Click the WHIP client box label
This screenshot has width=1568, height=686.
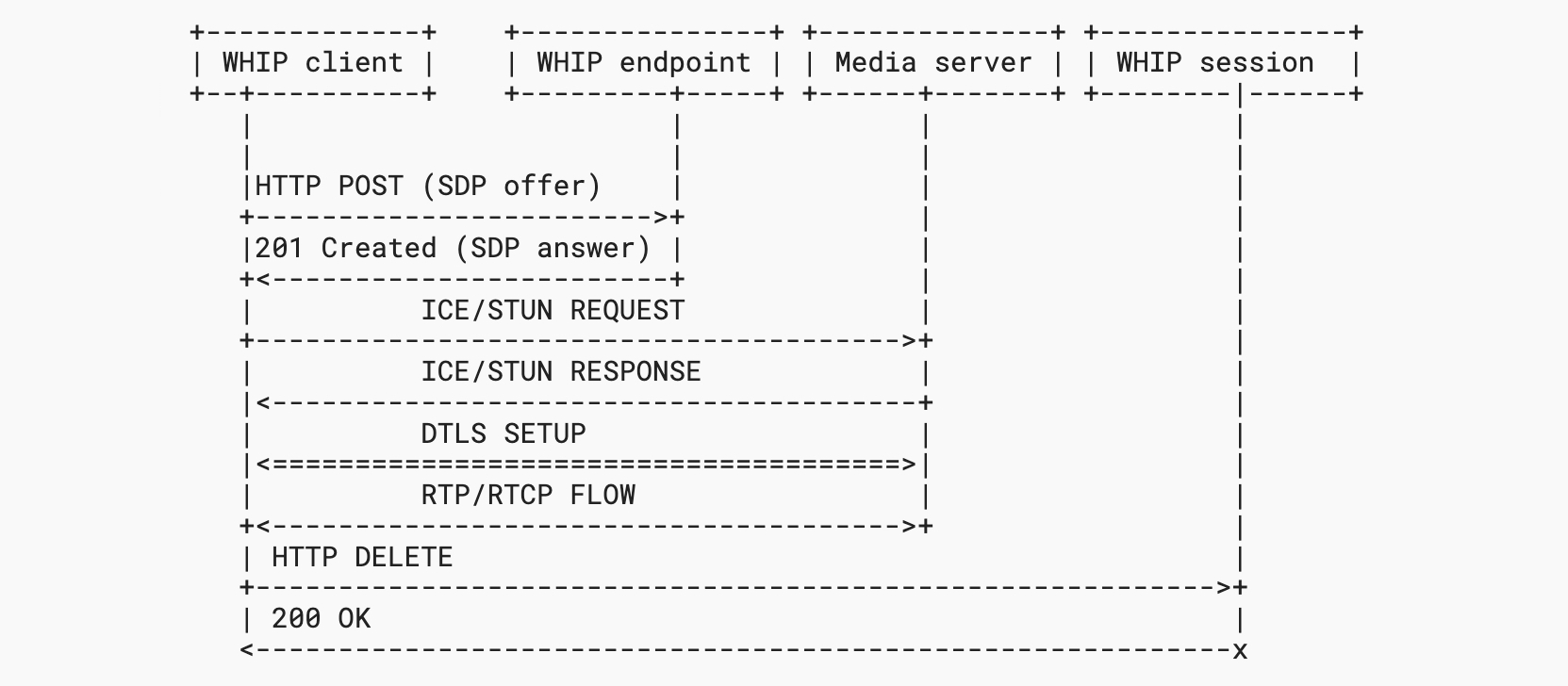(x=312, y=63)
